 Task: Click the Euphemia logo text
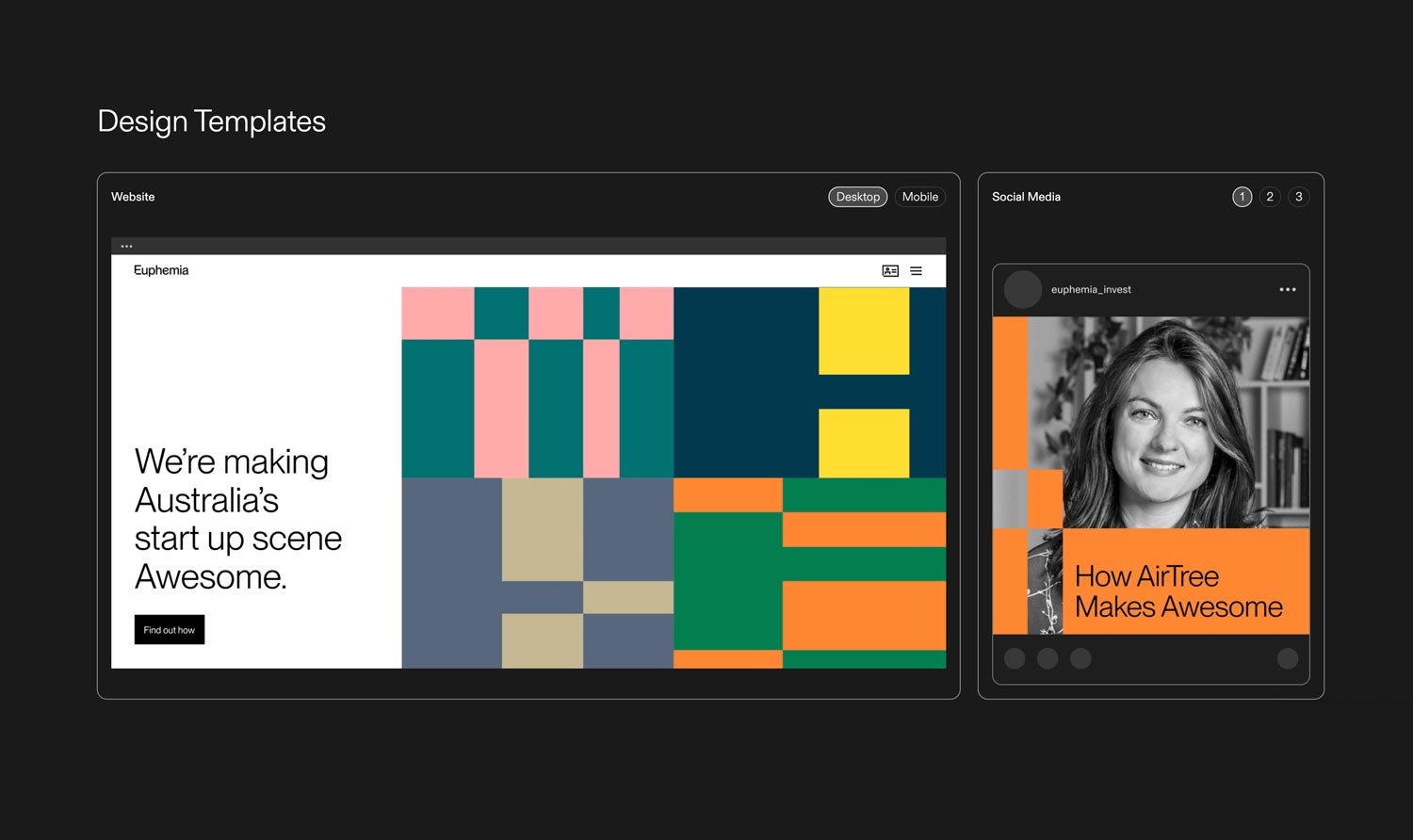(161, 270)
